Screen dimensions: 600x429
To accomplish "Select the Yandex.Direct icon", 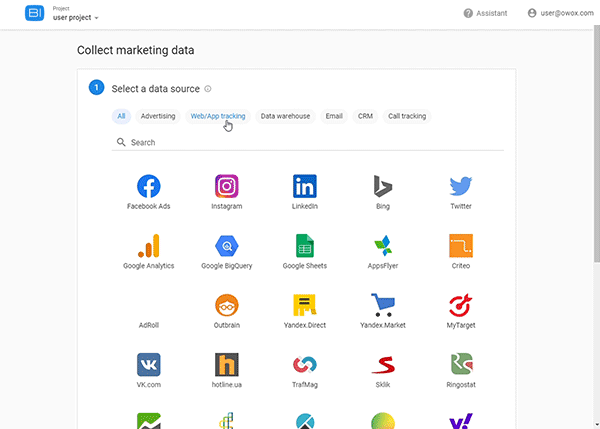I will 305,305.
